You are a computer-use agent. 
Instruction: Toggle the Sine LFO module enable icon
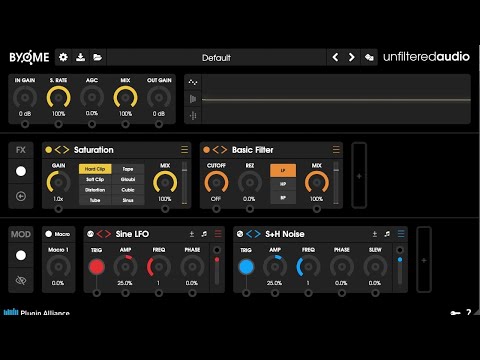(x=90, y=234)
